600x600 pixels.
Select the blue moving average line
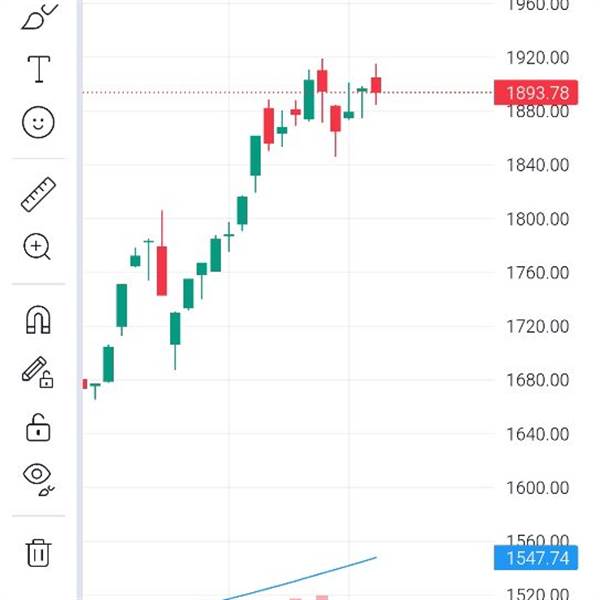pos(300,577)
